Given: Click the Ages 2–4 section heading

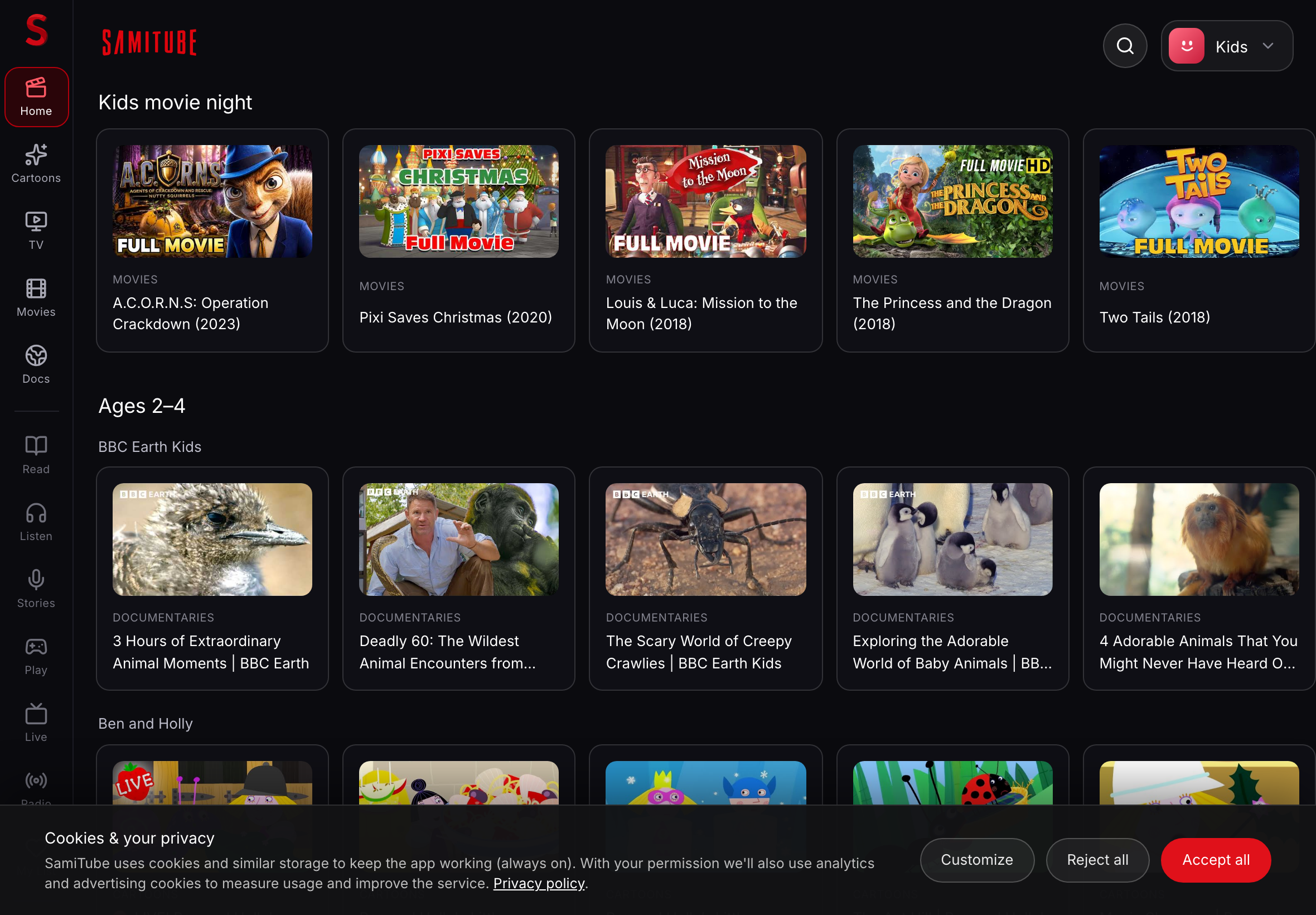Looking at the screenshot, I should (142, 406).
